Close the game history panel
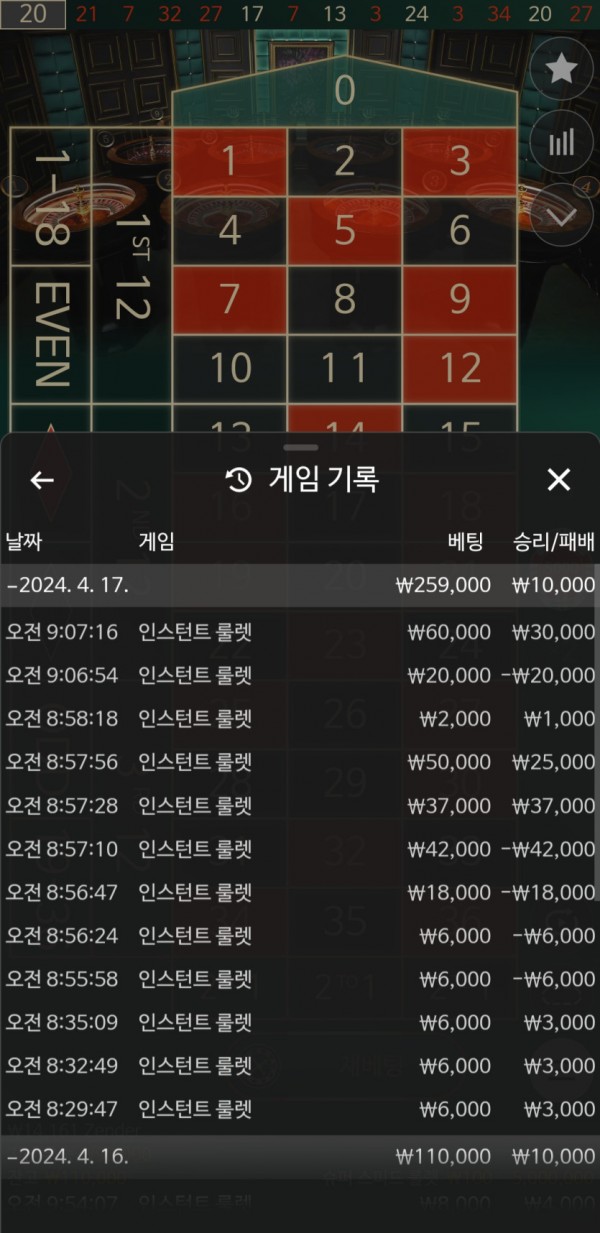This screenshot has width=600, height=1233. coord(558,480)
